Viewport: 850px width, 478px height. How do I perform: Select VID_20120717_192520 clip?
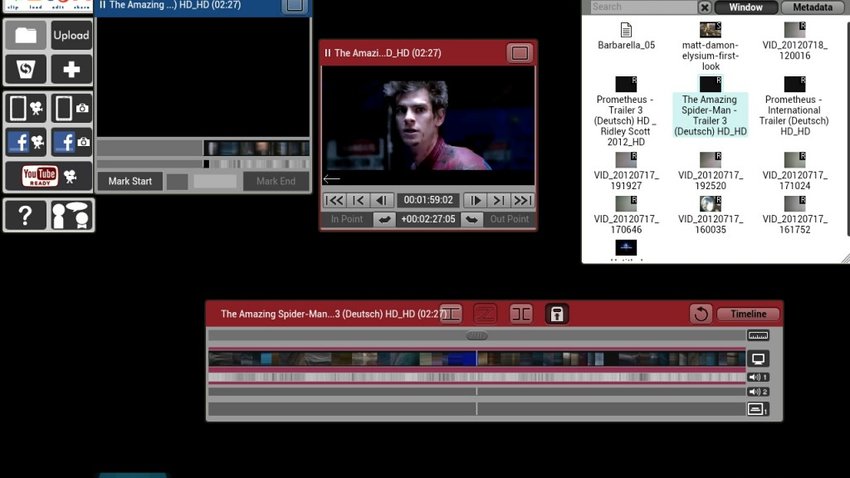[x=710, y=172]
